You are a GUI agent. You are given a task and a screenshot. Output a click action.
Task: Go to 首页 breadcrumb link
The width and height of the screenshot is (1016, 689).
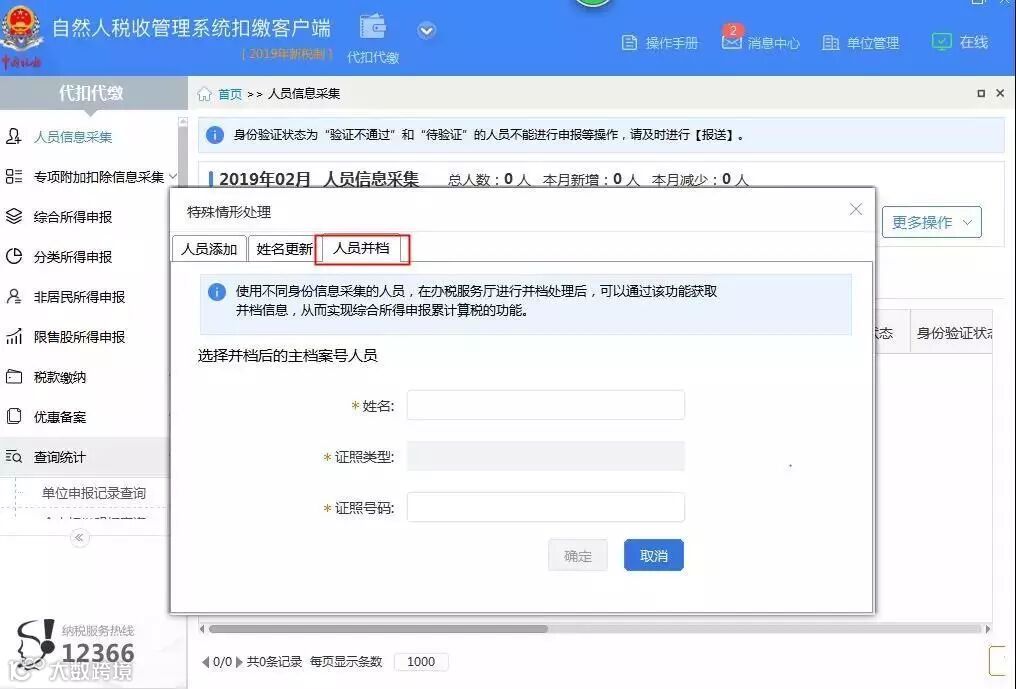(x=230, y=94)
